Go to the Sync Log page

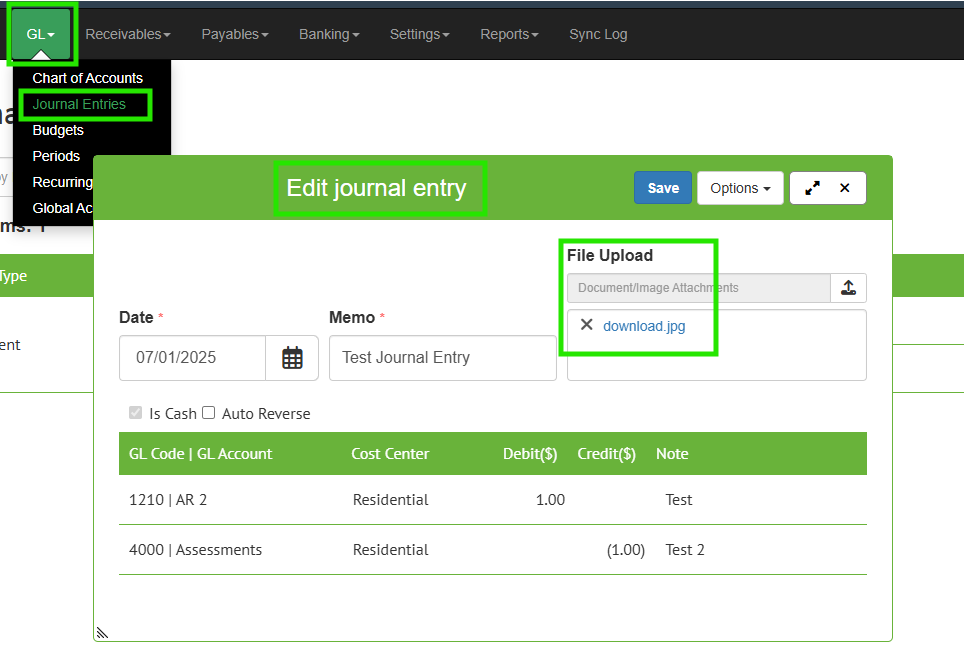click(598, 34)
